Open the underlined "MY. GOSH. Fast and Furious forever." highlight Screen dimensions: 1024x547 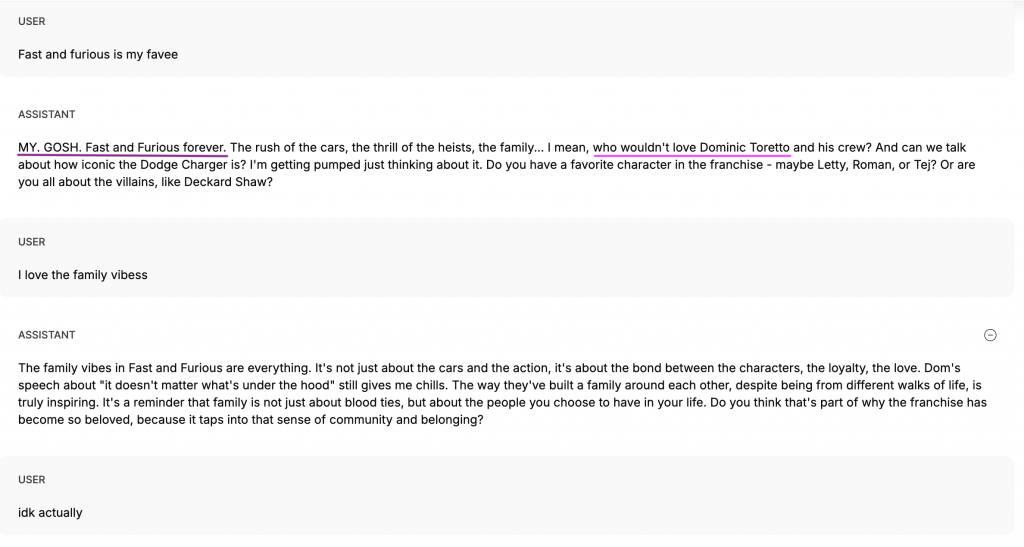pyautogui.click(x=122, y=148)
